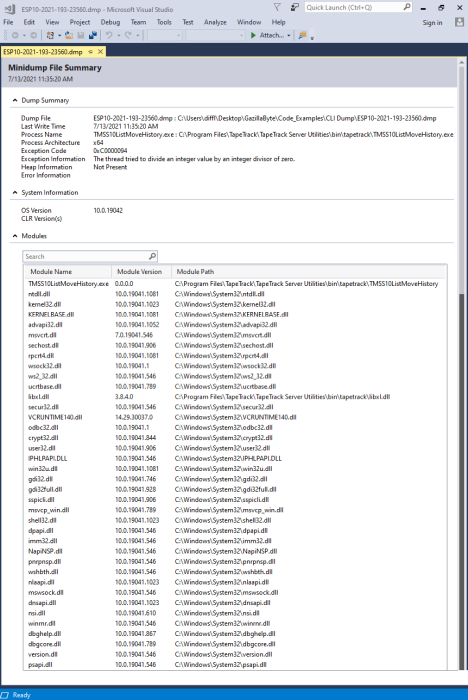
Task: Click the Visual Studio logo in title bar
Action: [x=10, y=8]
